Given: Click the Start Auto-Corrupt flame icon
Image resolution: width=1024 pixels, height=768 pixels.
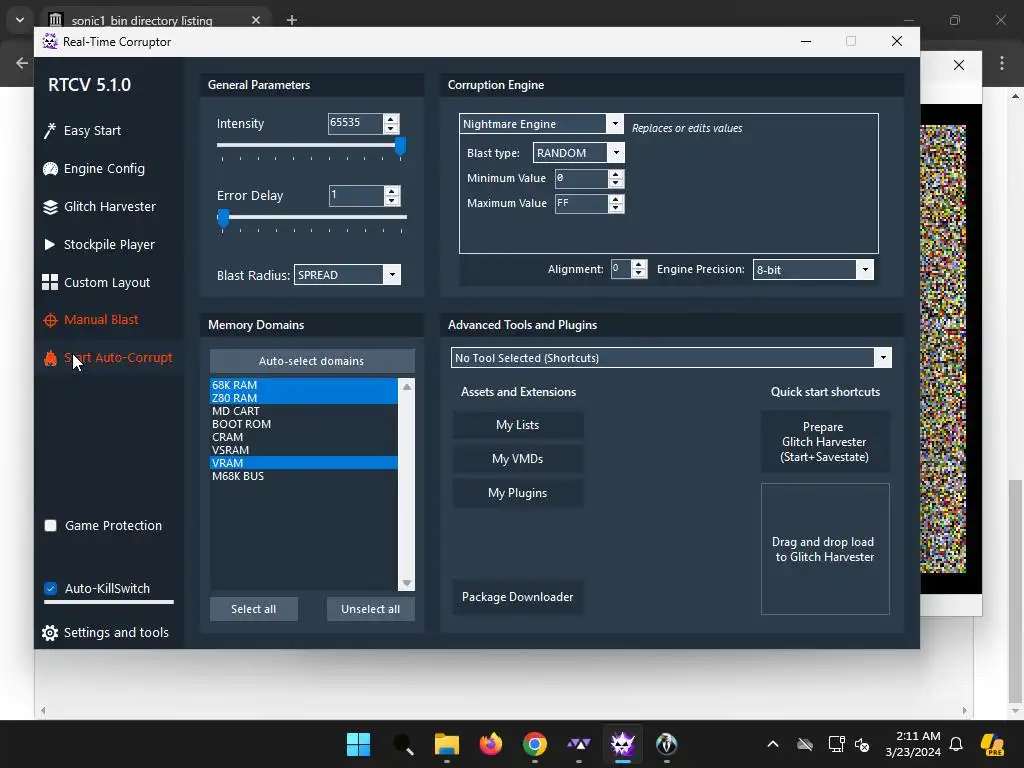Looking at the screenshot, I should (x=50, y=358).
